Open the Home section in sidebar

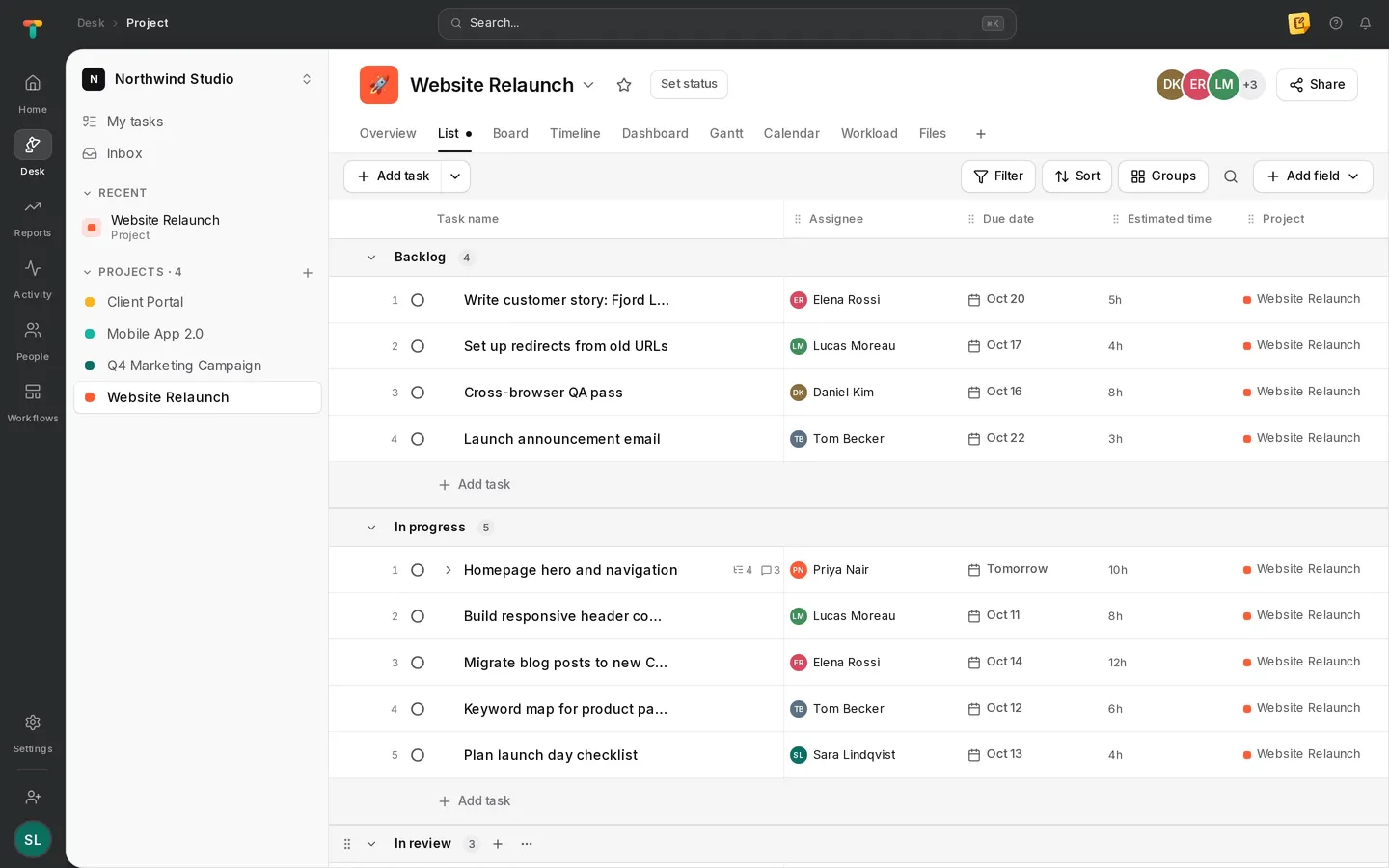[x=33, y=94]
